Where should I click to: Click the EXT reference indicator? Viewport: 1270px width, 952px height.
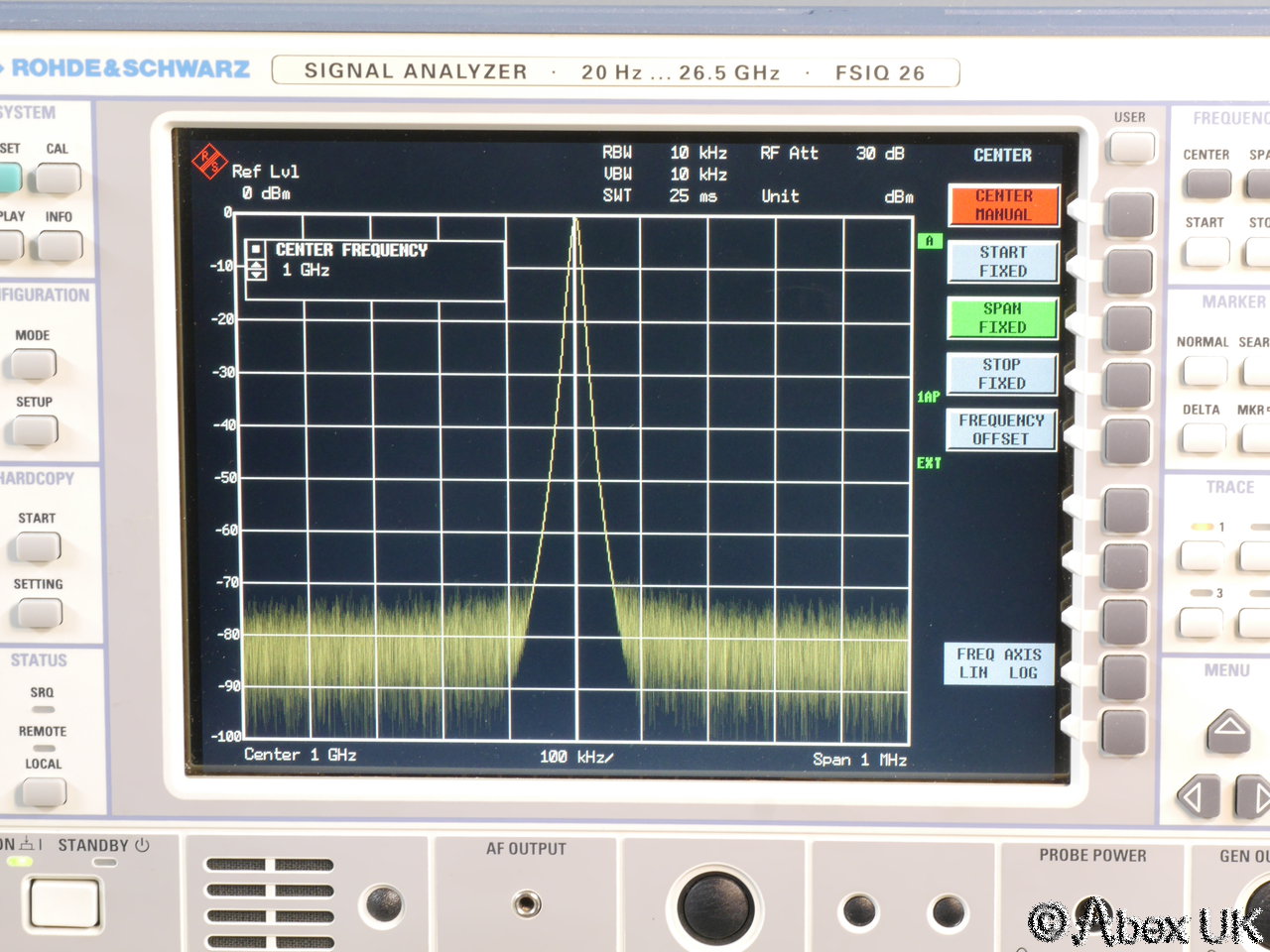click(929, 463)
